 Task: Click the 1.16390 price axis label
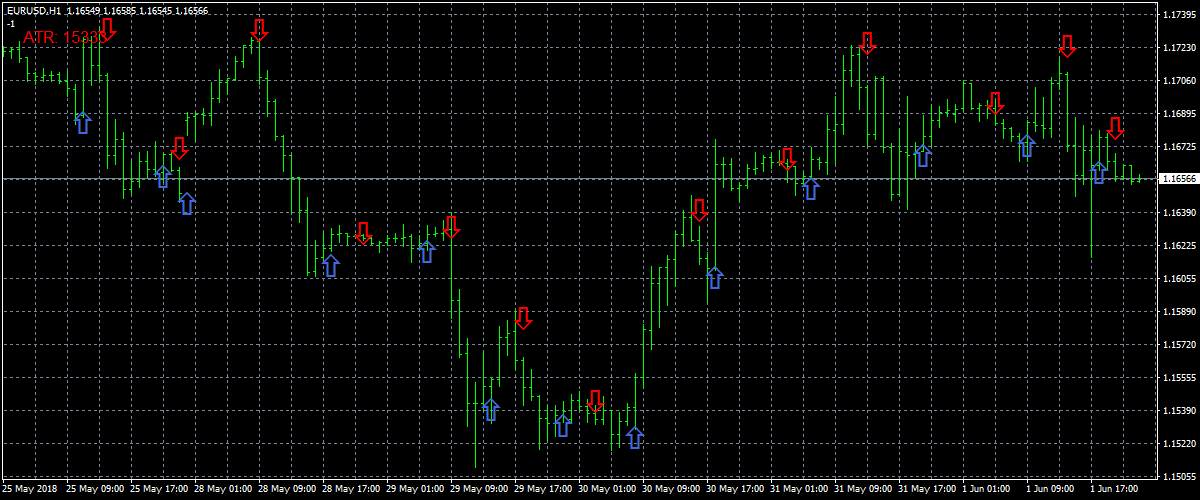point(1179,213)
